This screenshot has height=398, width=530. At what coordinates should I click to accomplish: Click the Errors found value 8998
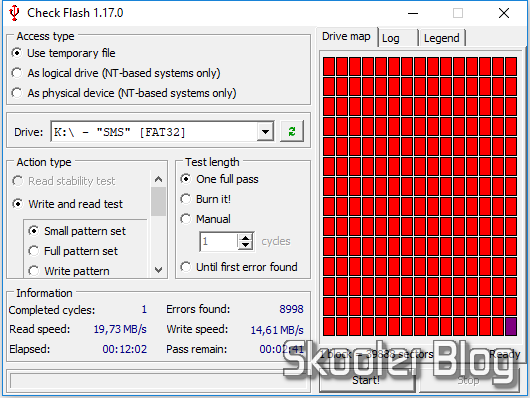tap(291, 309)
